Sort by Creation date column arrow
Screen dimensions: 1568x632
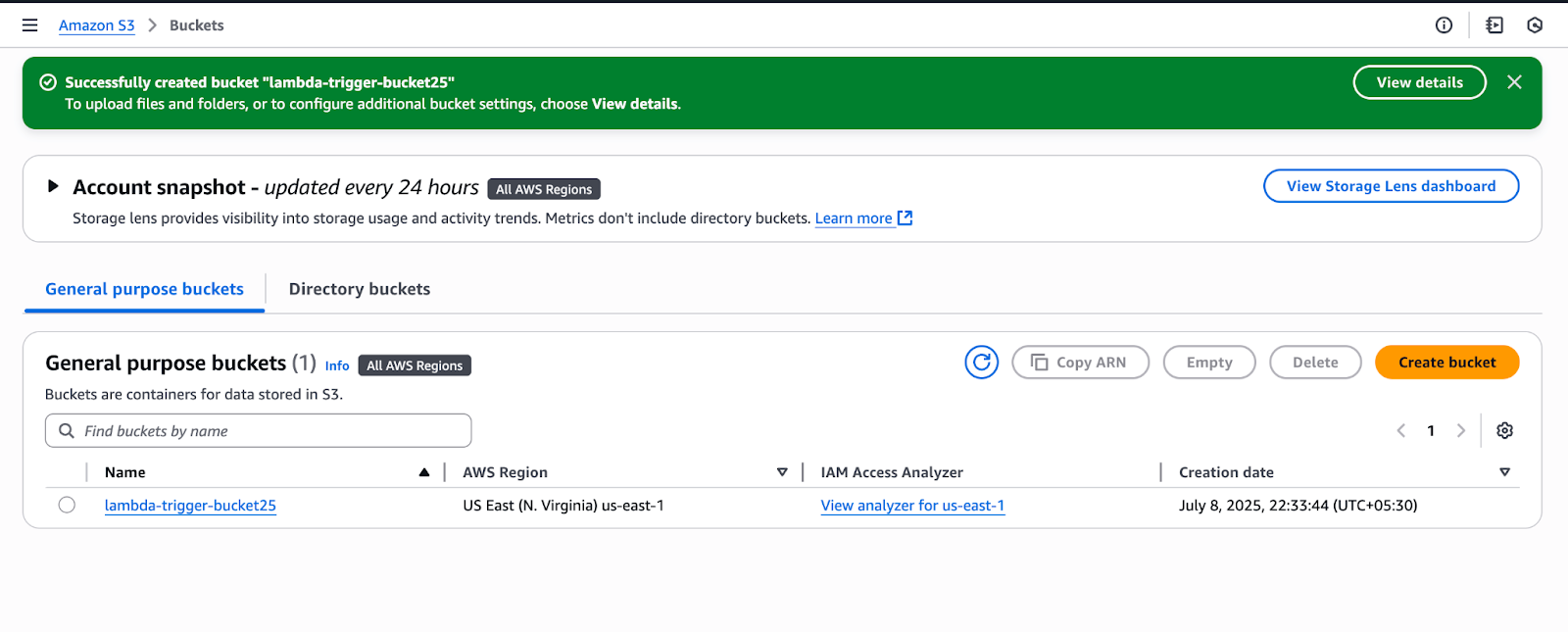(x=1504, y=472)
